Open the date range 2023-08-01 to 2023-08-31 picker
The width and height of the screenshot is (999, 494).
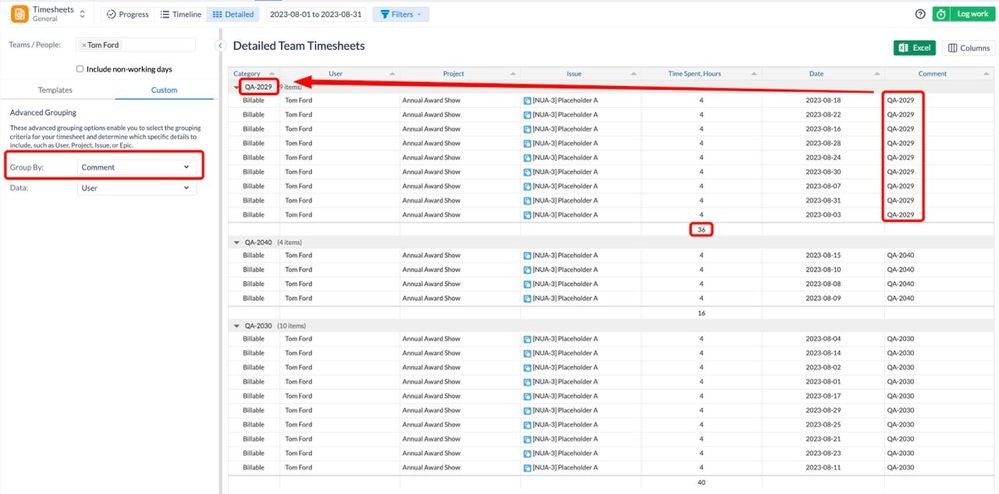click(x=316, y=14)
